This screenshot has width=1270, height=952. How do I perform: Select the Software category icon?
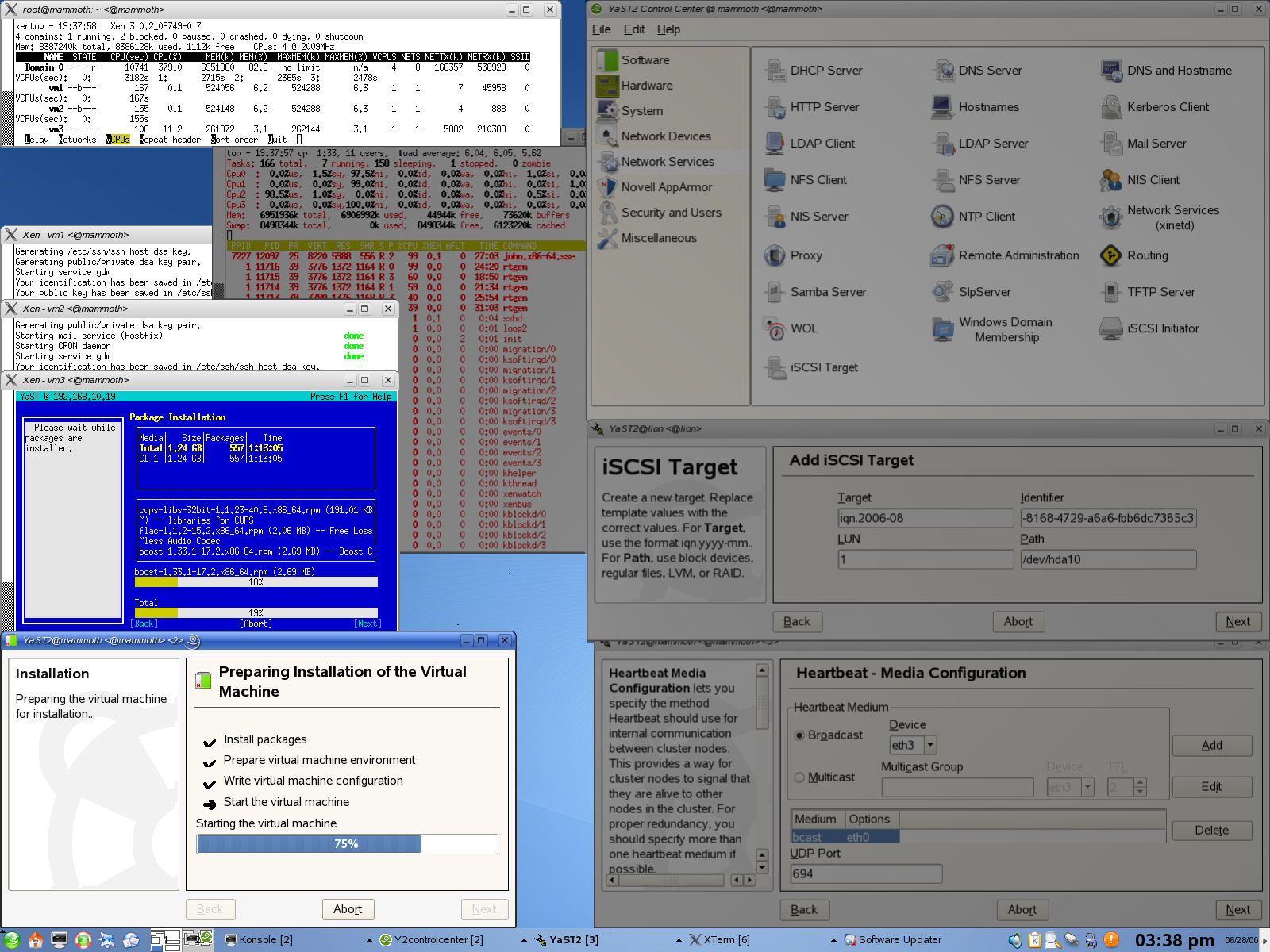coord(608,60)
